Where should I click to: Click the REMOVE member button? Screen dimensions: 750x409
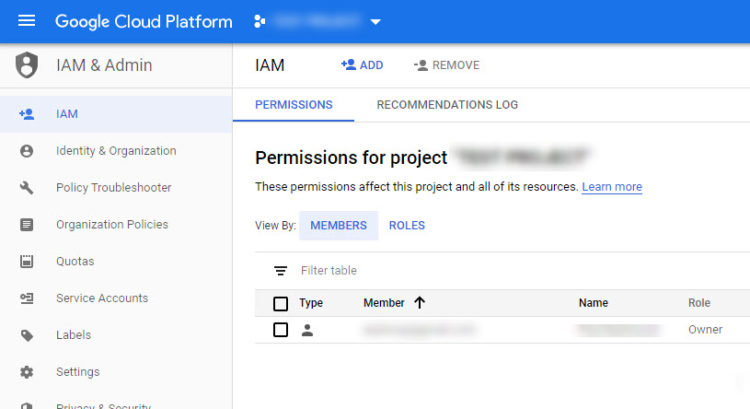pos(446,65)
